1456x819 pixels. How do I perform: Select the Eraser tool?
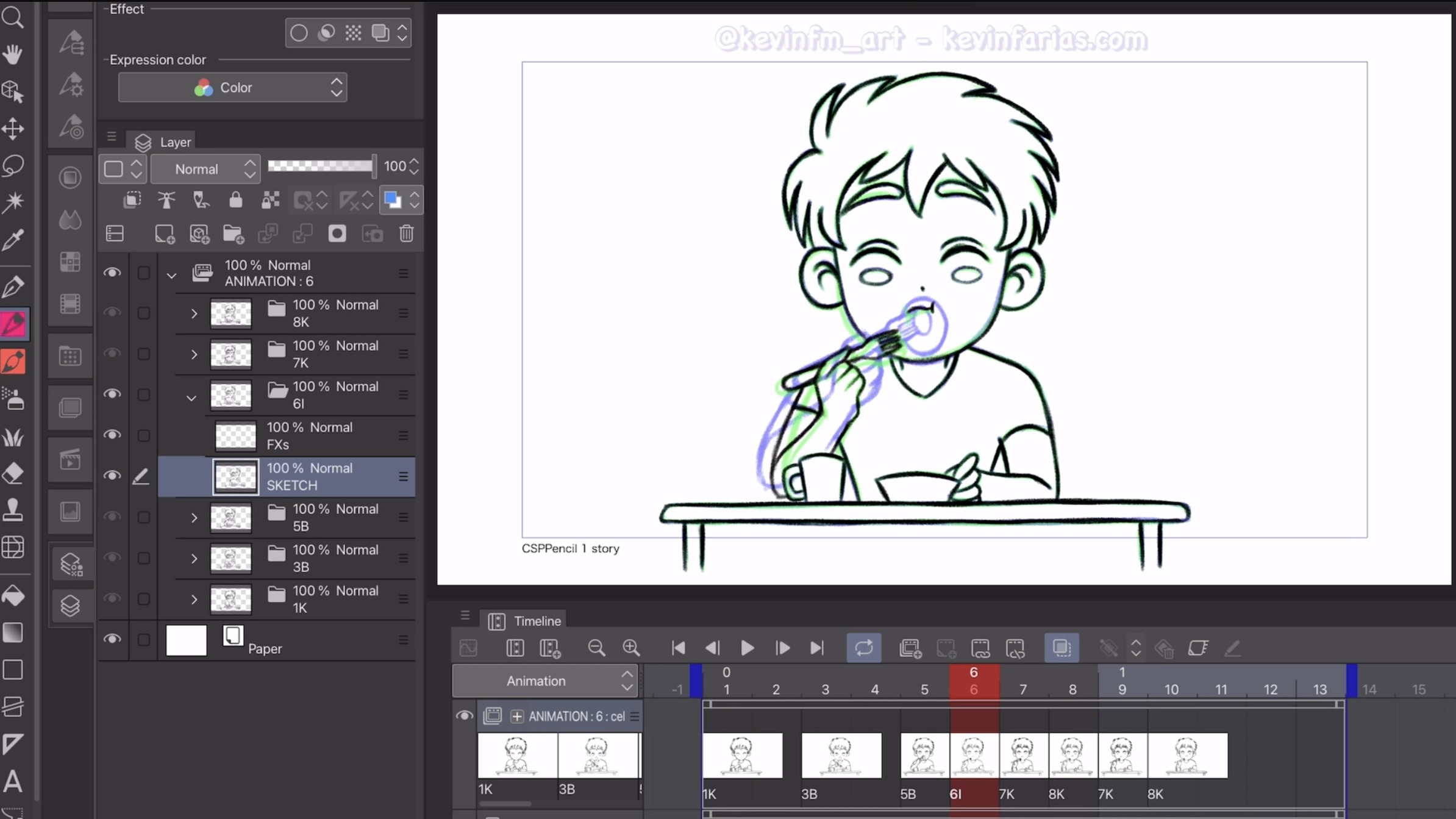point(13,473)
